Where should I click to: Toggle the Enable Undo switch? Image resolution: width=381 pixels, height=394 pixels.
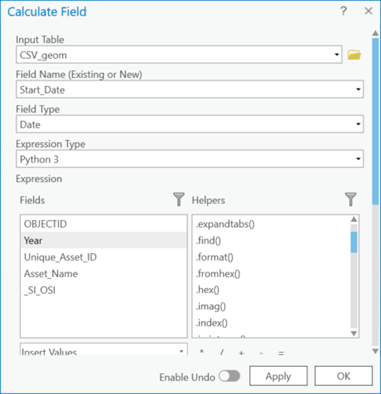click(x=229, y=376)
